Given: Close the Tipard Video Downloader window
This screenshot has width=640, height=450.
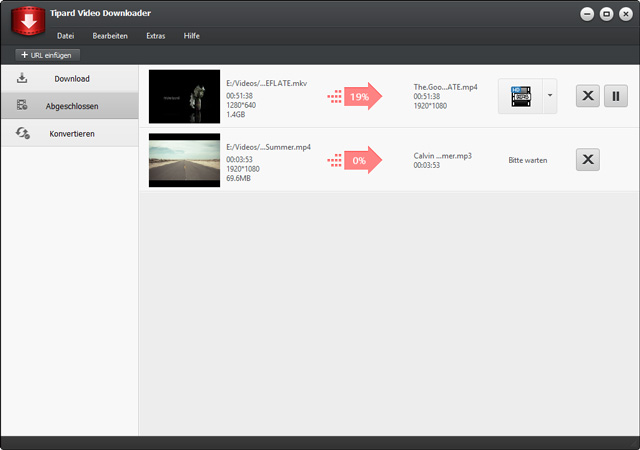Looking at the screenshot, I should pyautogui.click(x=626, y=14).
